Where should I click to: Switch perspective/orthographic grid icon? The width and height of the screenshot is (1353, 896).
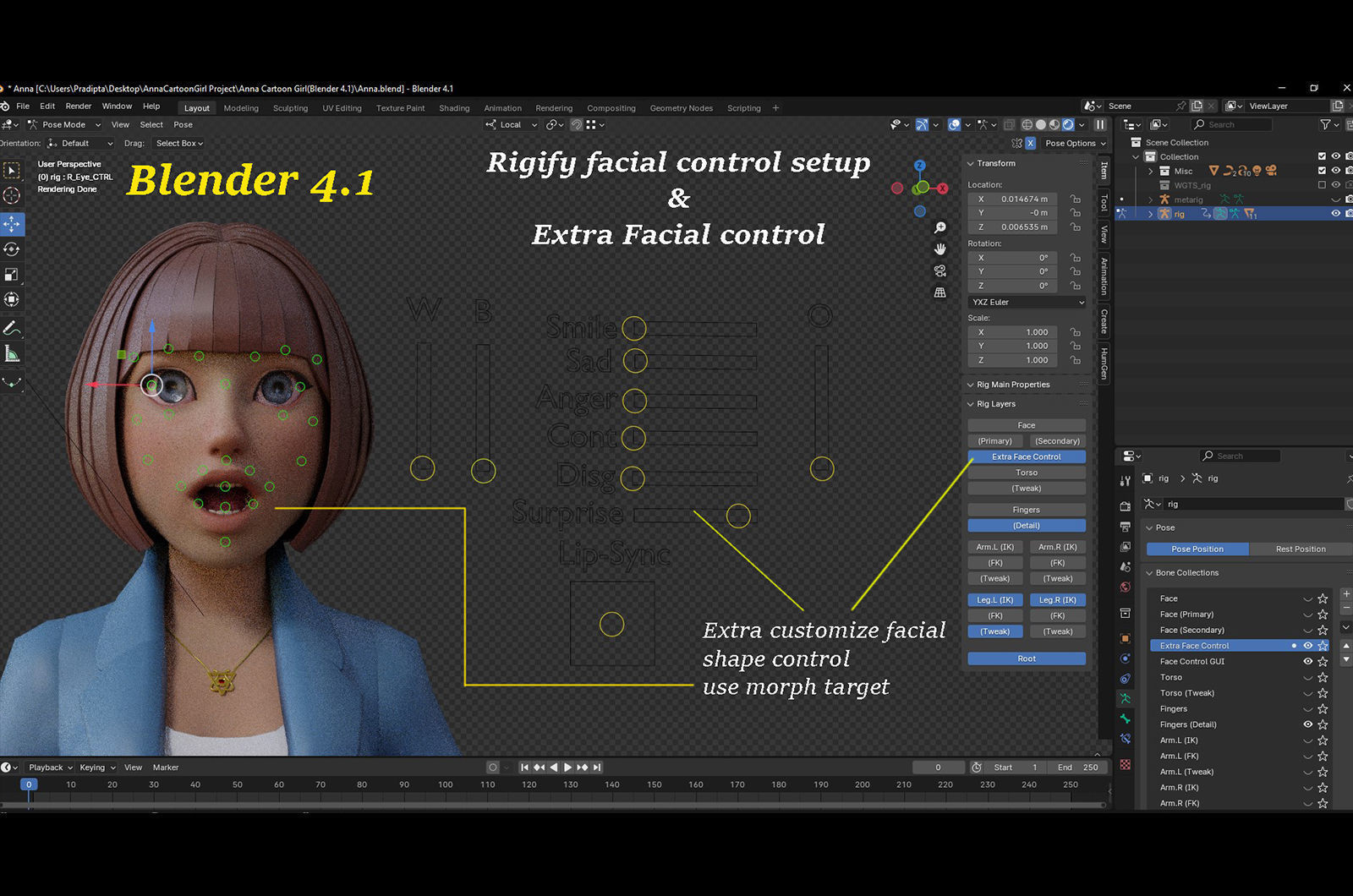point(939,292)
